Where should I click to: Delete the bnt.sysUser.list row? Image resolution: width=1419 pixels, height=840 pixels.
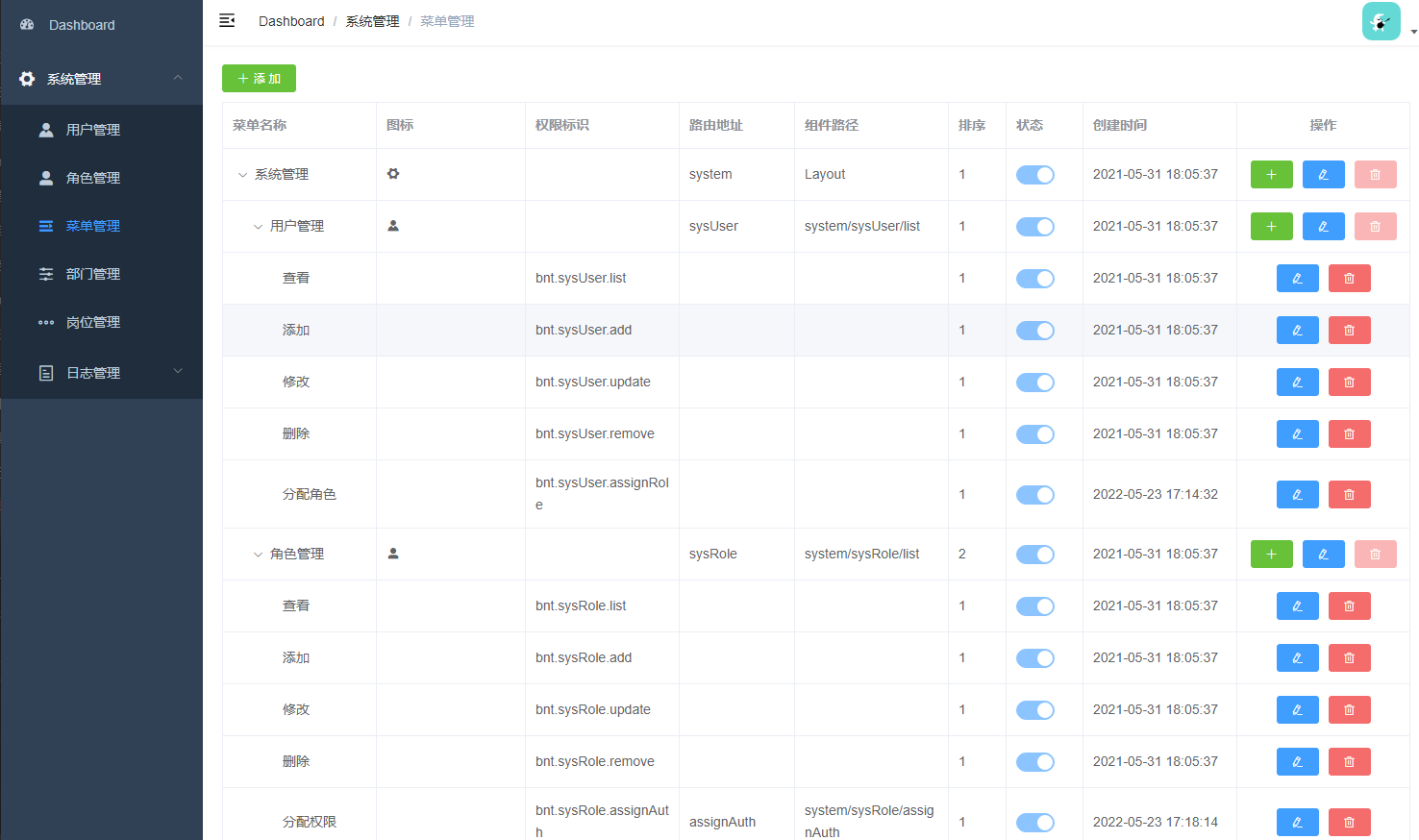(x=1349, y=279)
